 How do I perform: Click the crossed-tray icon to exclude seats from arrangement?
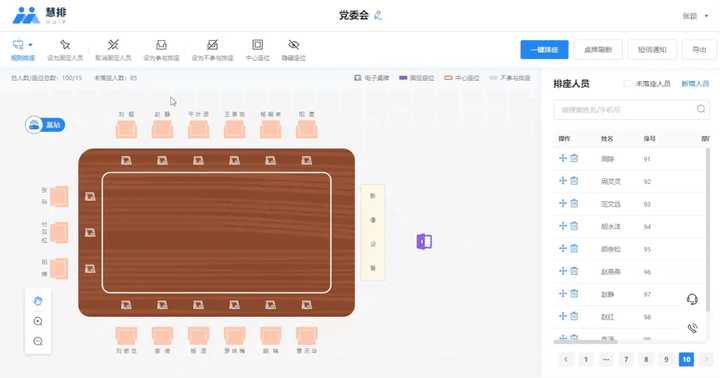[x=212, y=45]
